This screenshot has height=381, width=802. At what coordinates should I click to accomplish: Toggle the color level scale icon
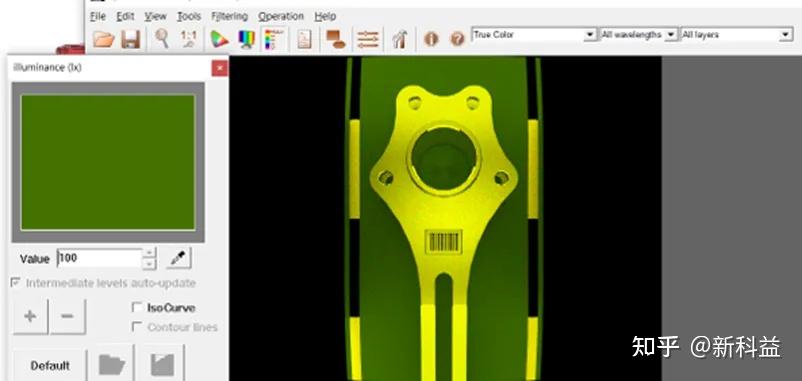(275, 39)
